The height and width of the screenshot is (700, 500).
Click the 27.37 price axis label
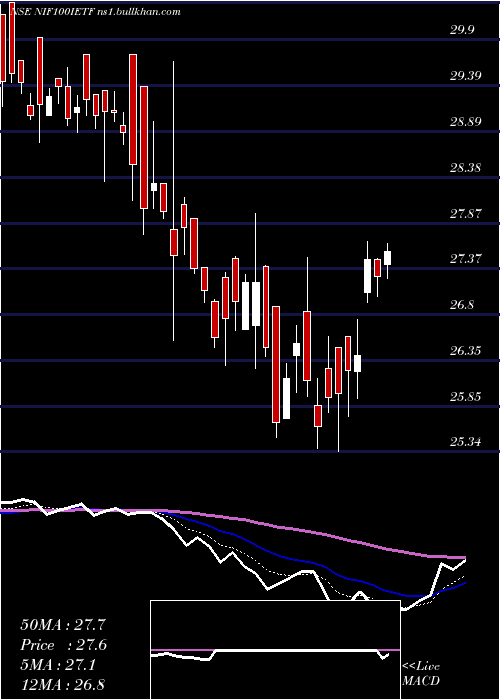click(466, 258)
